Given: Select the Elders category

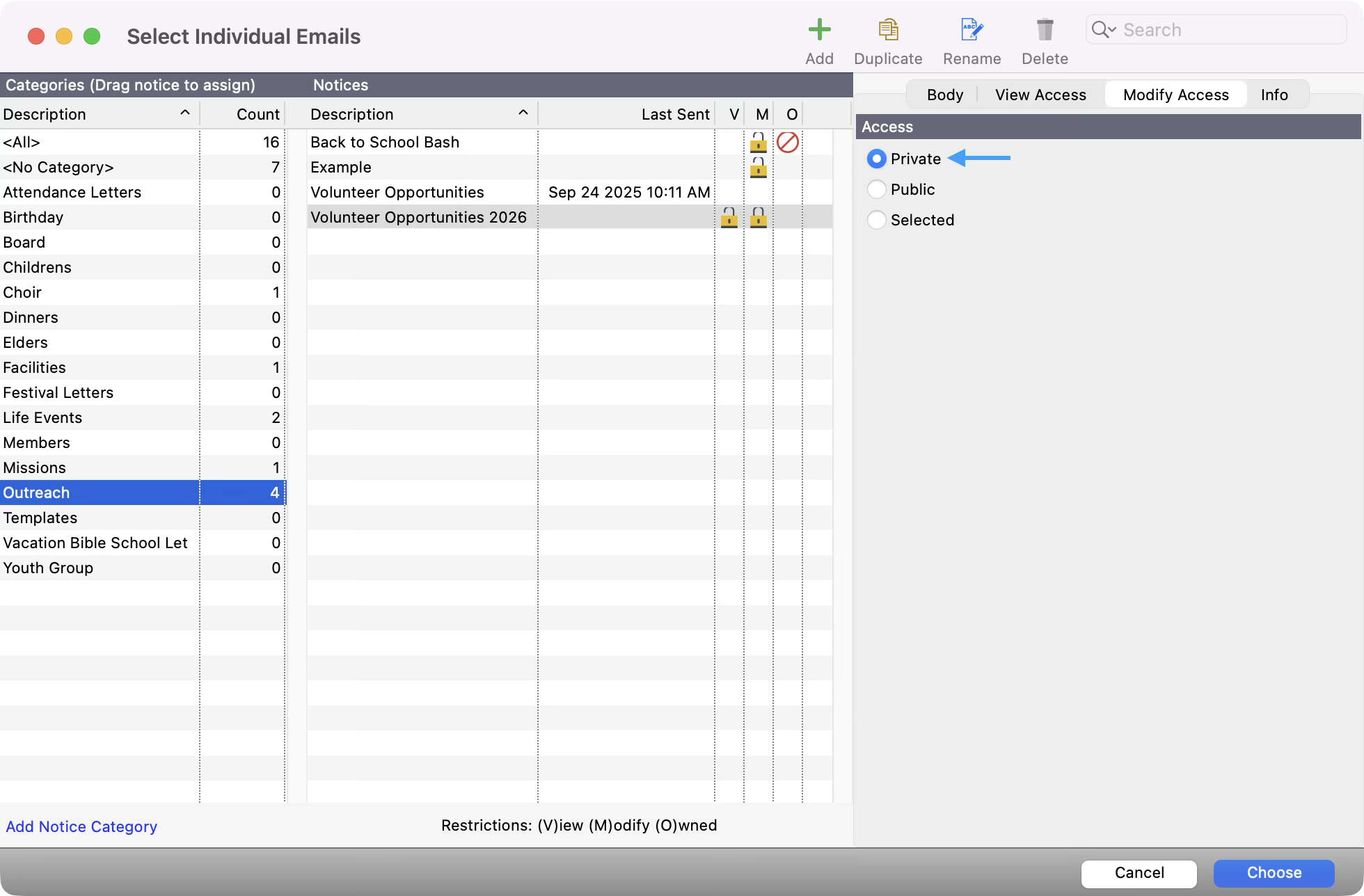Looking at the screenshot, I should tap(142, 343).
